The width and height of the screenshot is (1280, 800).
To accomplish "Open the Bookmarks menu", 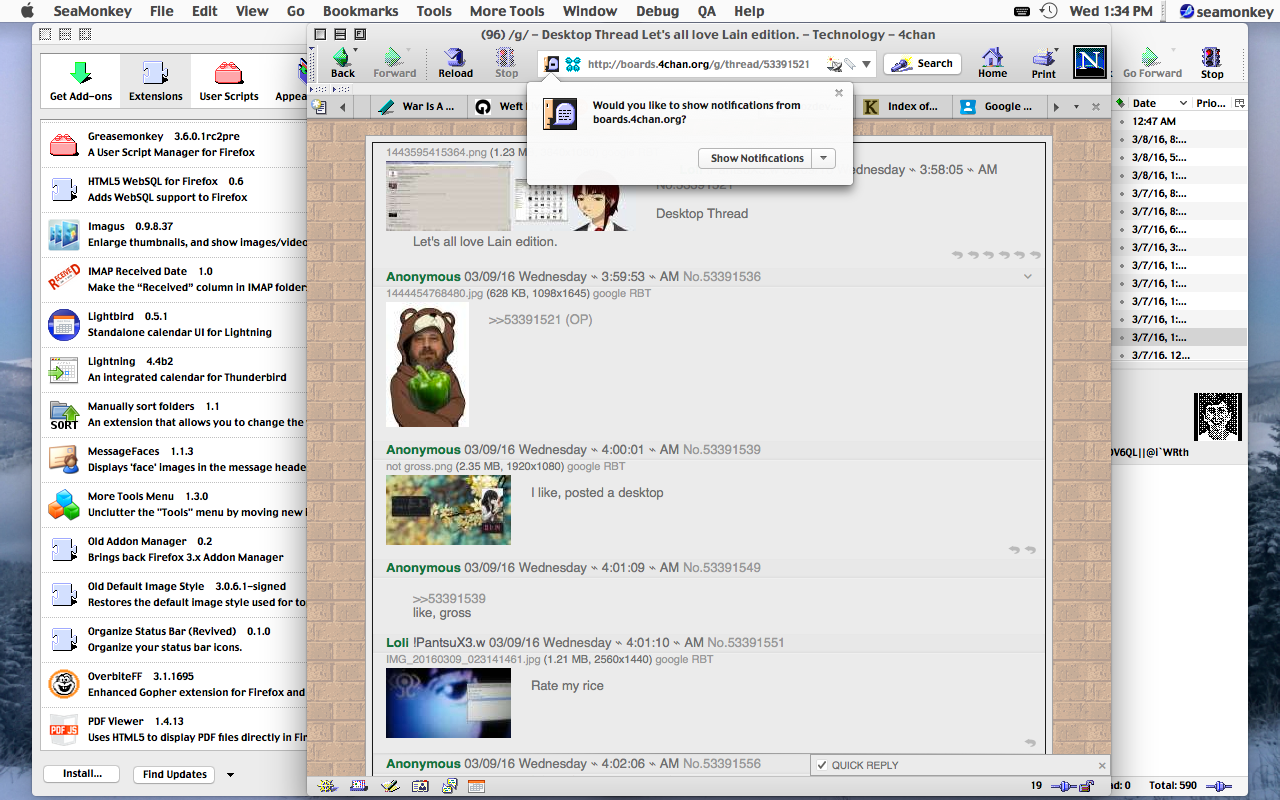I will pyautogui.click(x=360, y=11).
